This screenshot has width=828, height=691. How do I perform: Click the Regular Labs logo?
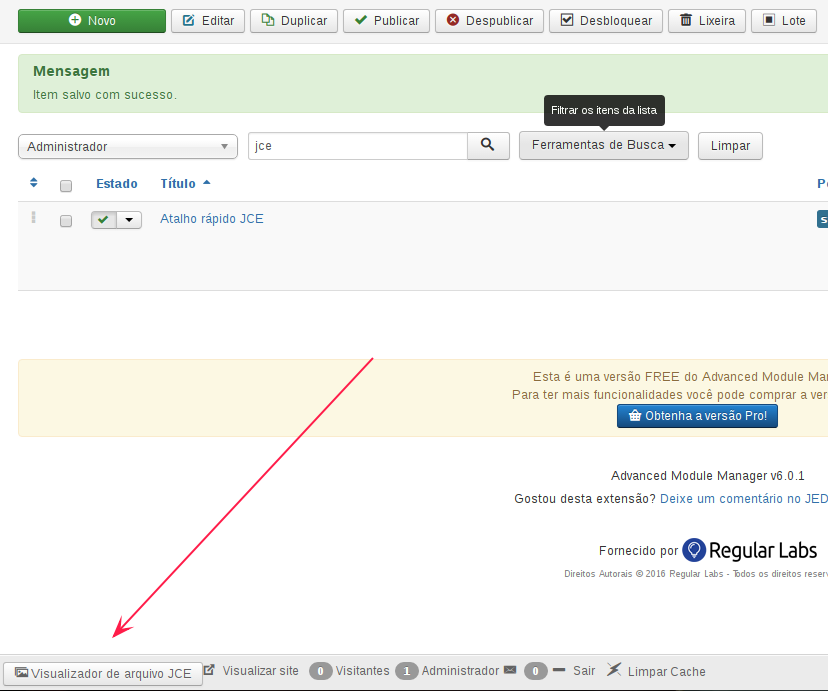point(748,549)
